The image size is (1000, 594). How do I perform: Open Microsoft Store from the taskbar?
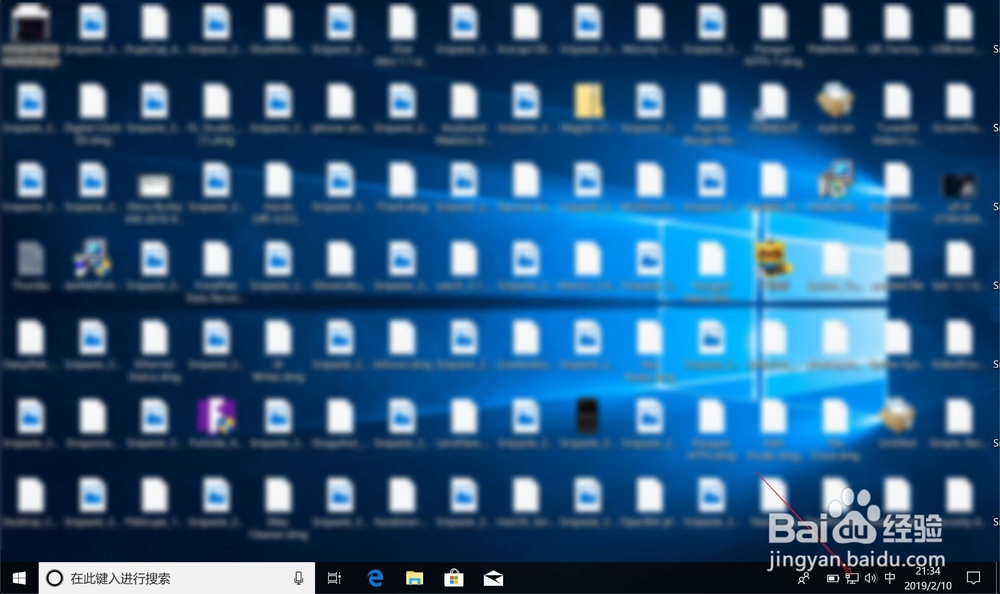453,578
